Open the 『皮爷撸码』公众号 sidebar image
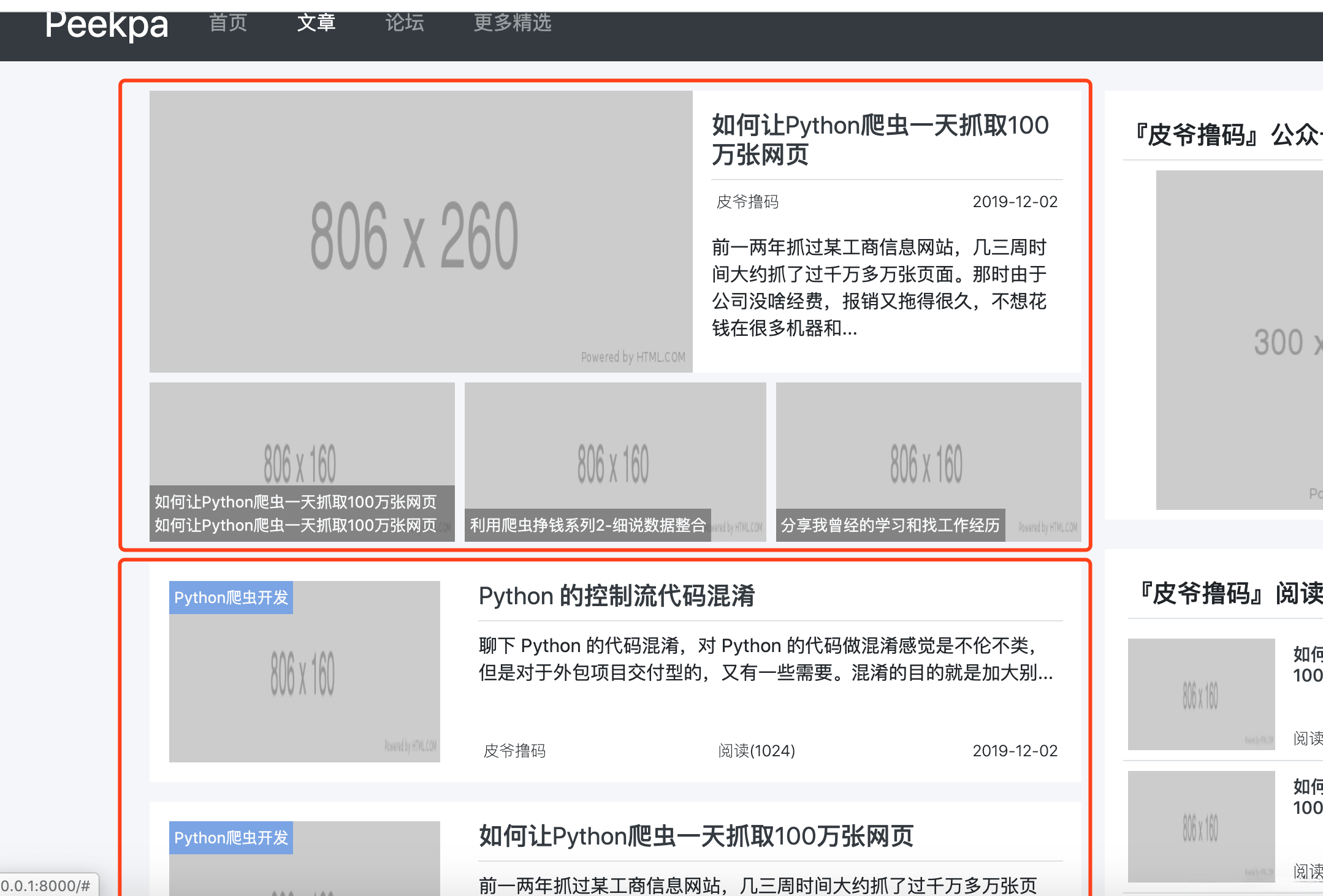 pos(1238,340)
